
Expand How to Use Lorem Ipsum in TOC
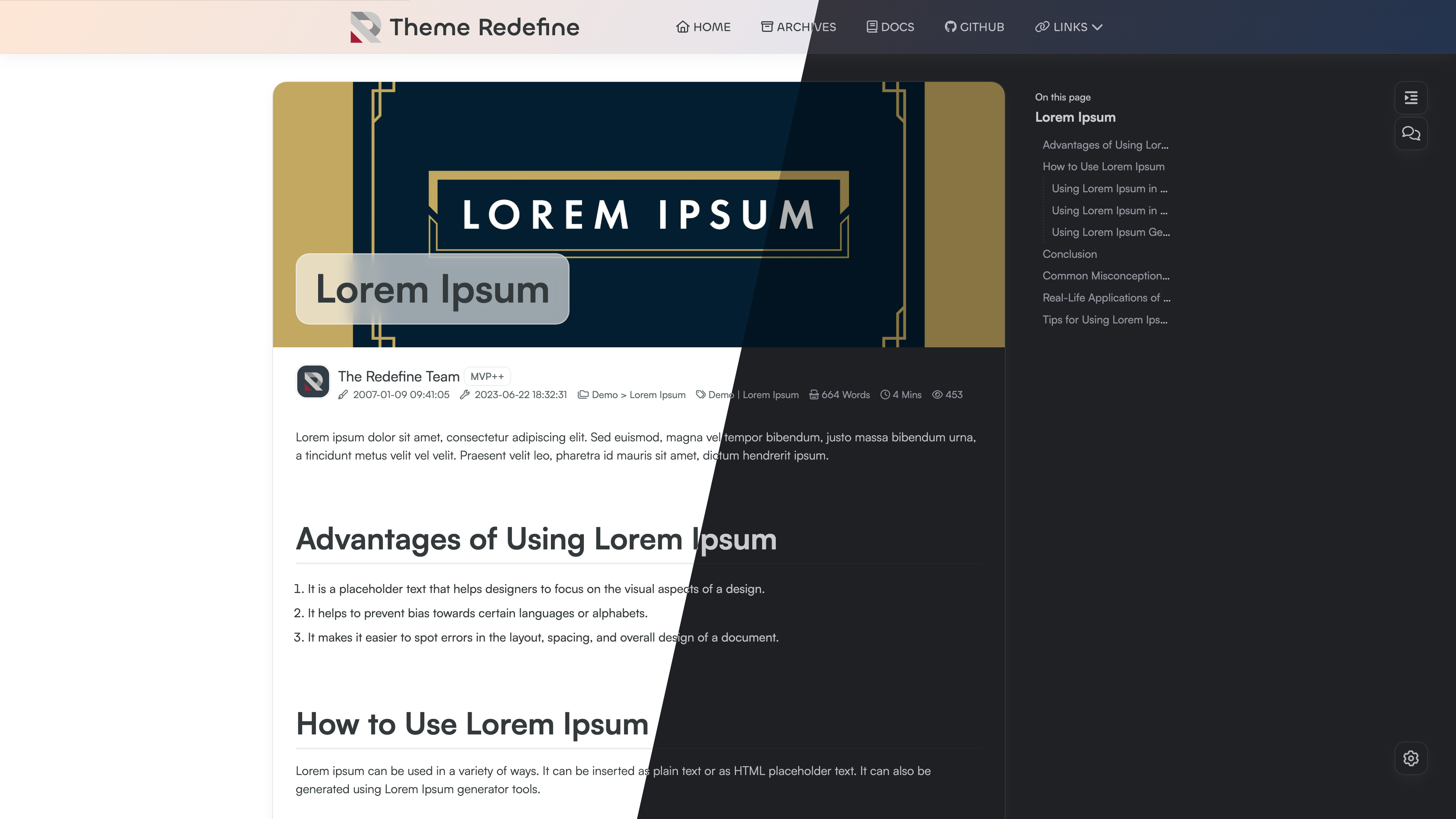coord(1103,166)
